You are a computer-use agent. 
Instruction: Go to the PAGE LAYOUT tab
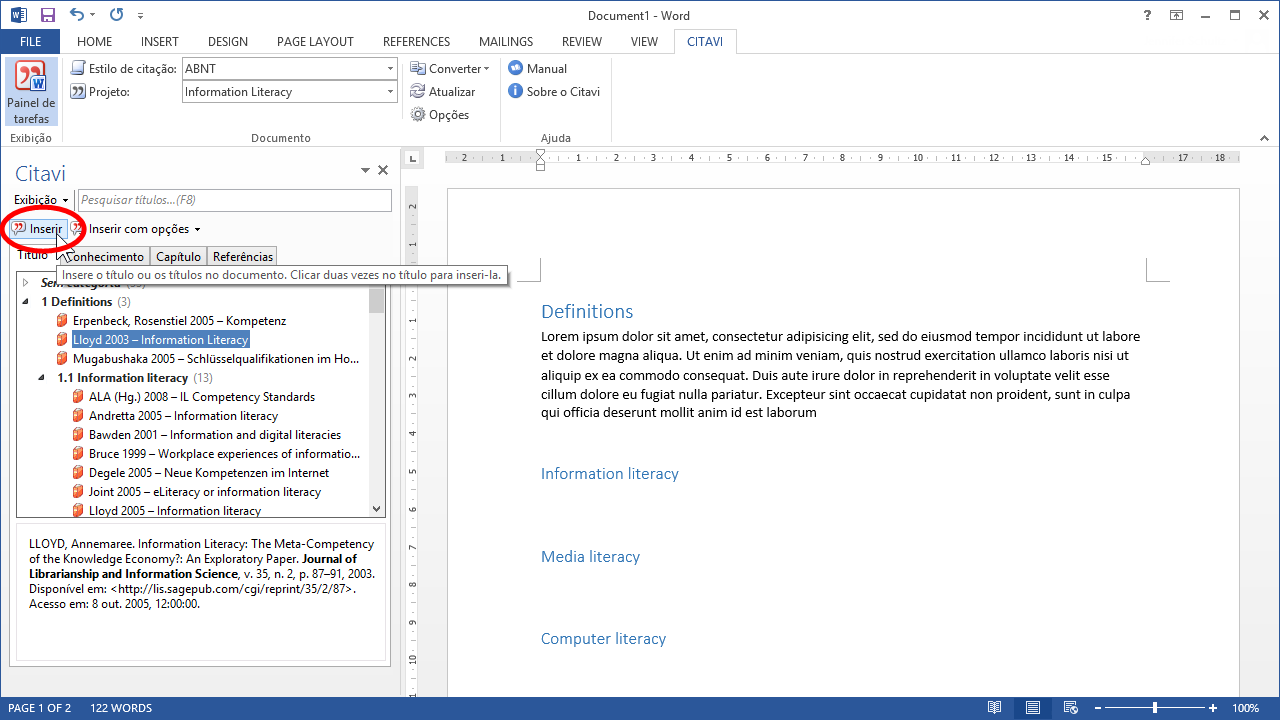click(315, 42)
